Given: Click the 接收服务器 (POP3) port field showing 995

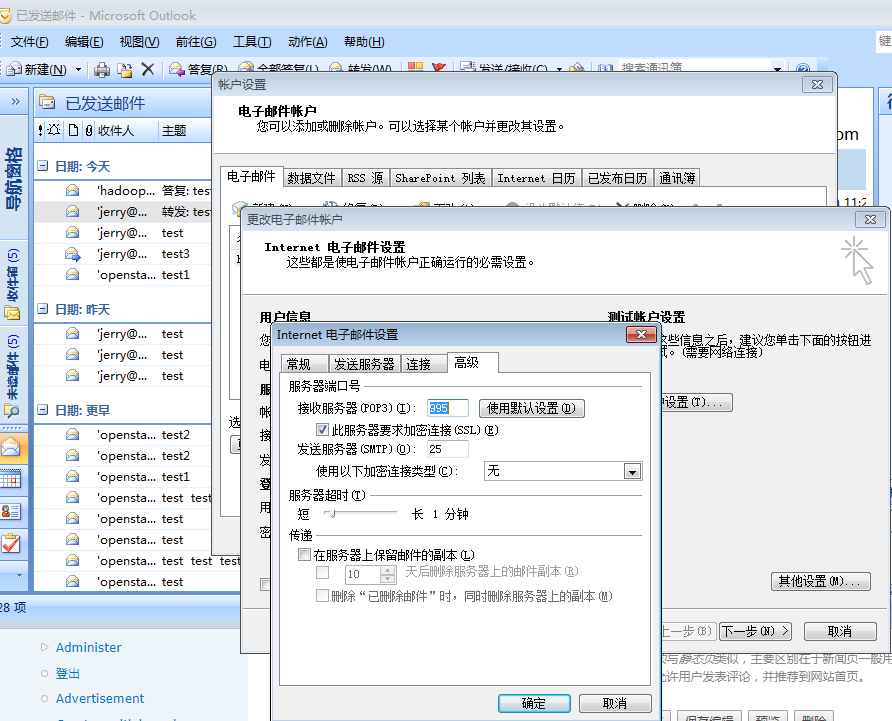Looking at the screenshot, I should [448, 408].
